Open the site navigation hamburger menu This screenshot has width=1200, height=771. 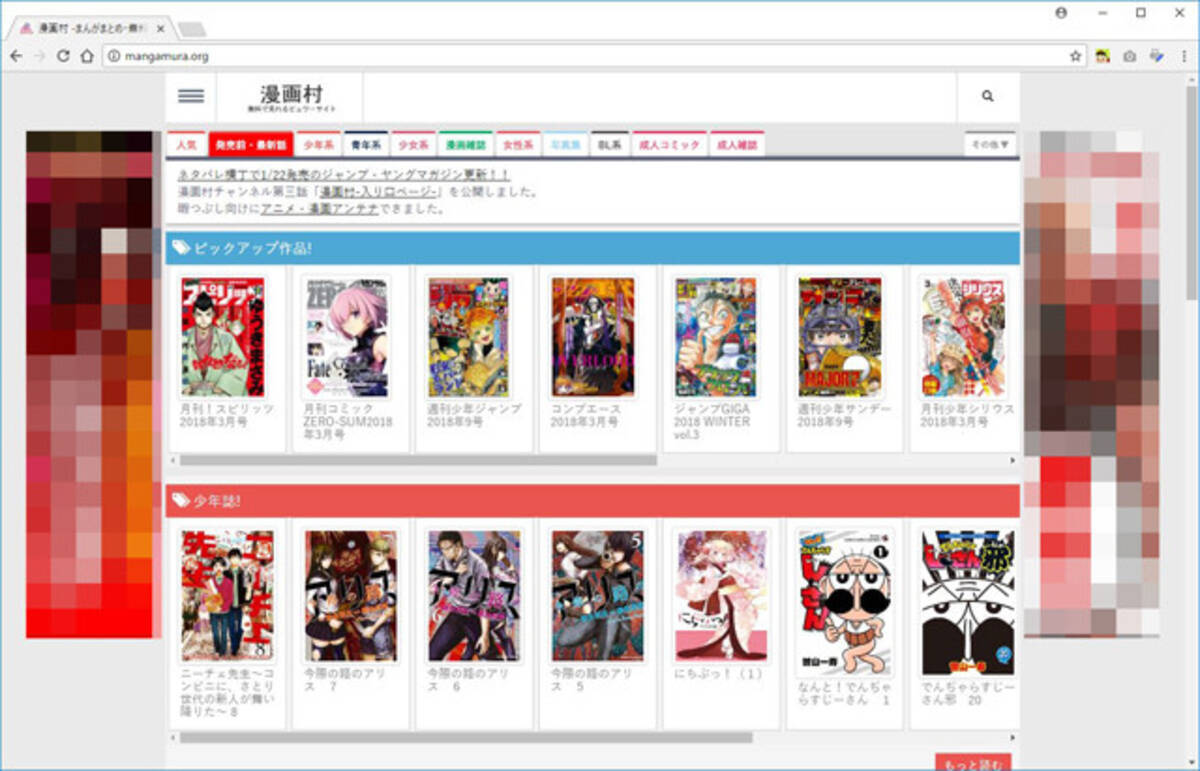click(191, 96)
